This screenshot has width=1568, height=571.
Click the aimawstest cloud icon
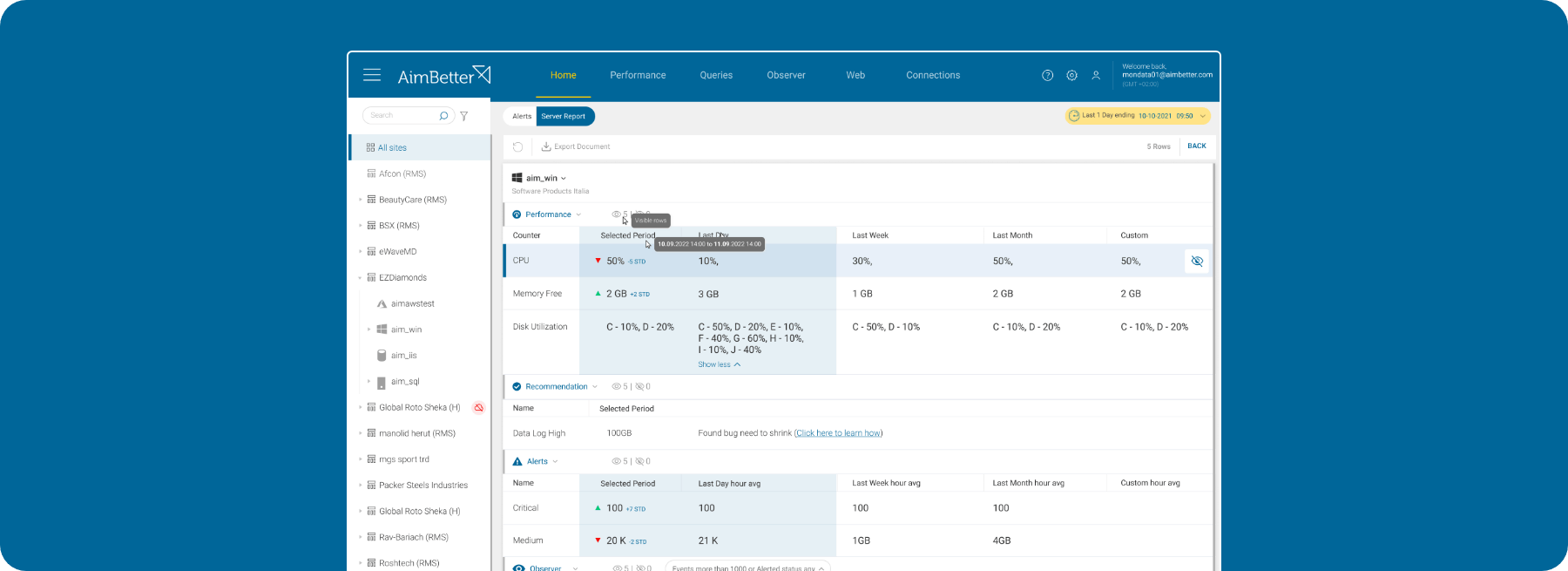[x=382, y=303]
